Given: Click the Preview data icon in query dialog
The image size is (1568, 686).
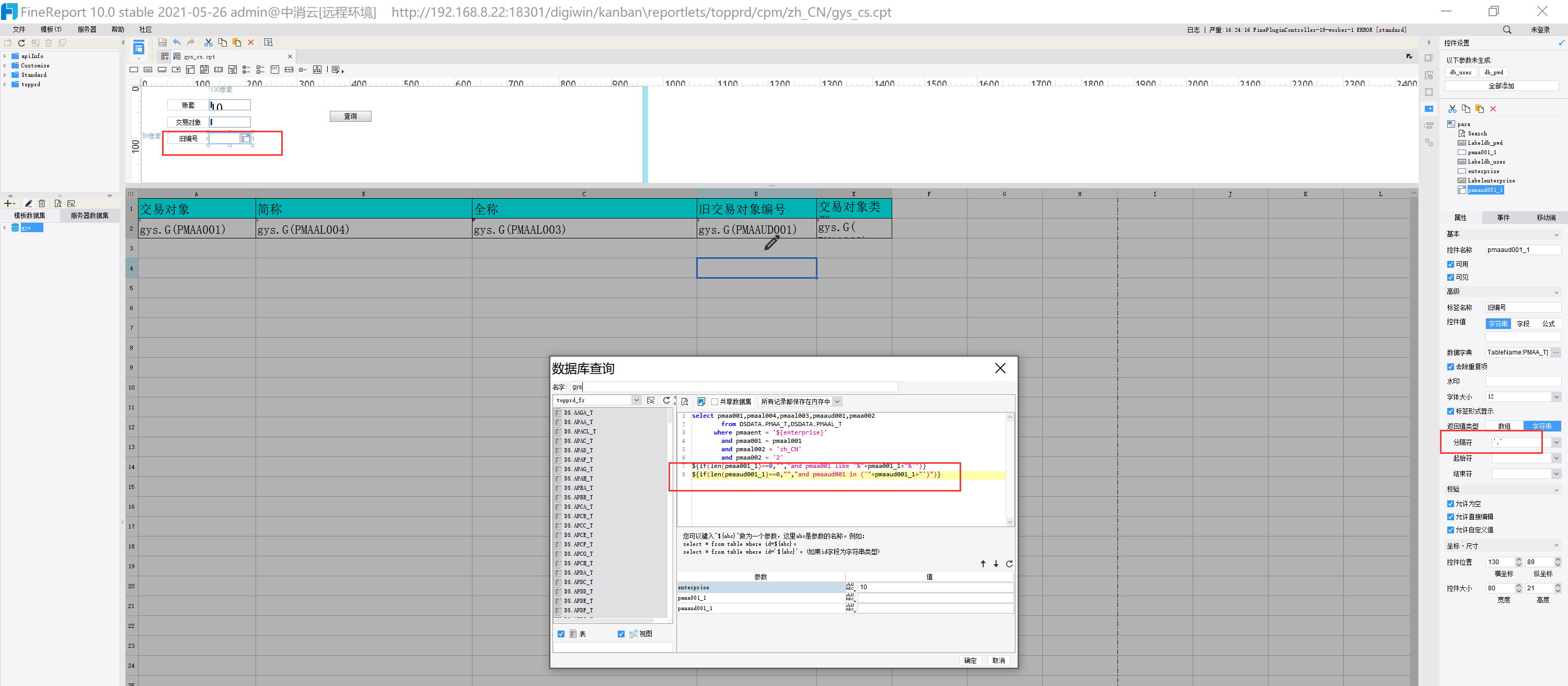Looking at the screenshot, I should 685,402.
